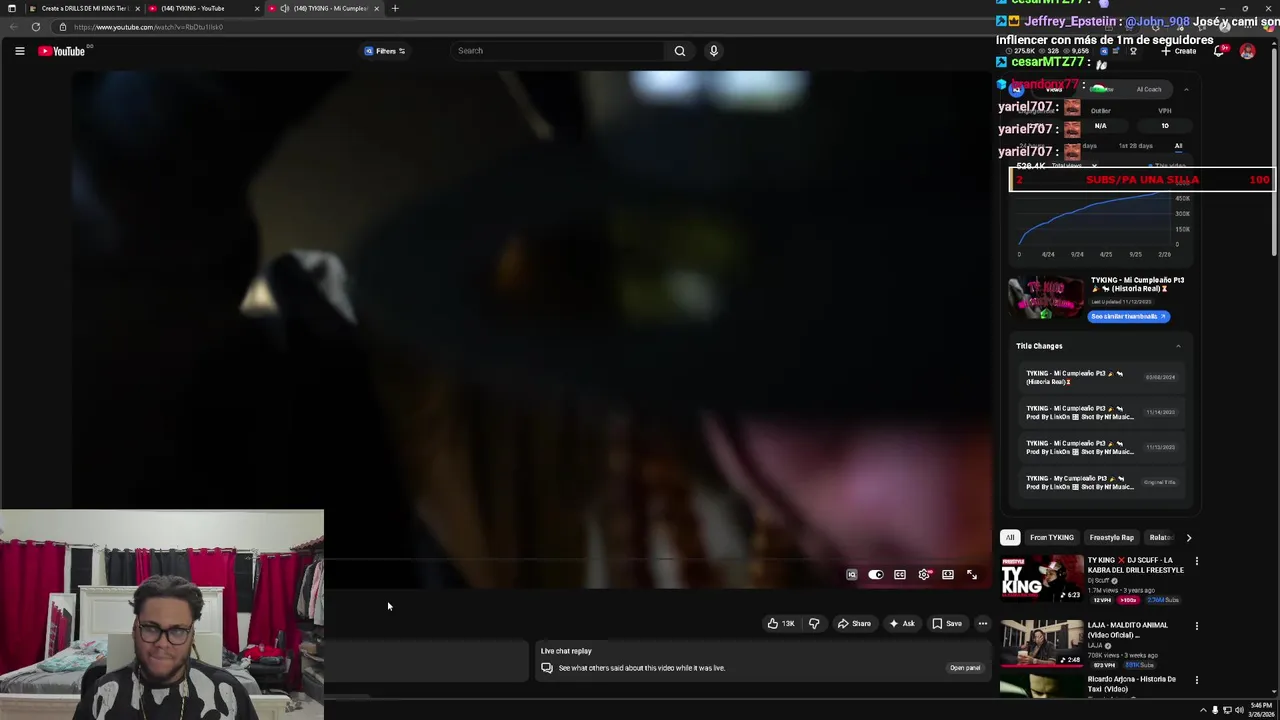Open the LAJA MALDITO ANIMAL thumbnail
1280x720 pixels.
click(x=1042, y=643)
